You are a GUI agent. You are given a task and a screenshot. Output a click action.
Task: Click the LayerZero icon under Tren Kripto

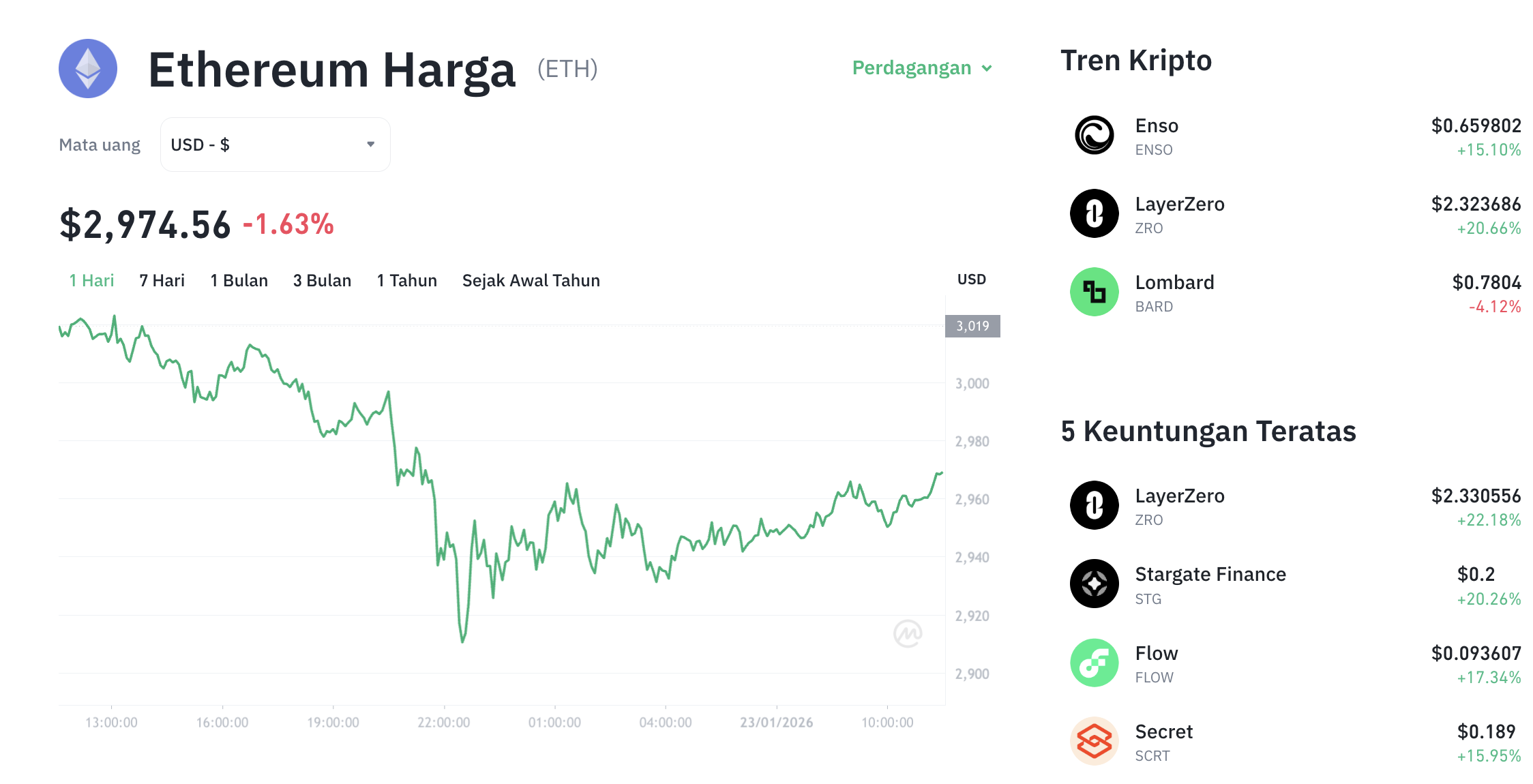[x=1094, y=213]
